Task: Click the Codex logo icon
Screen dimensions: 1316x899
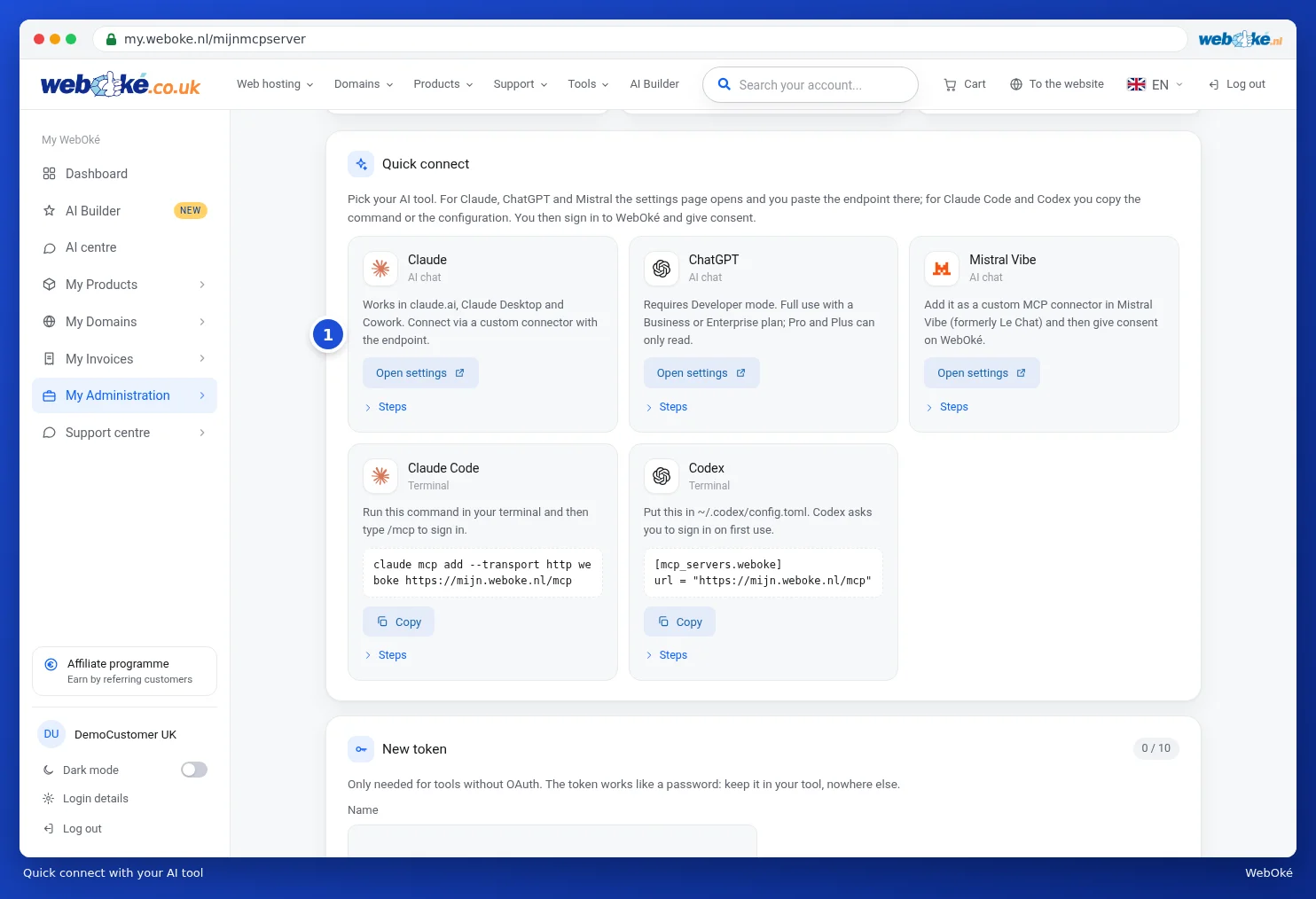Action: [x=662, y=476]
